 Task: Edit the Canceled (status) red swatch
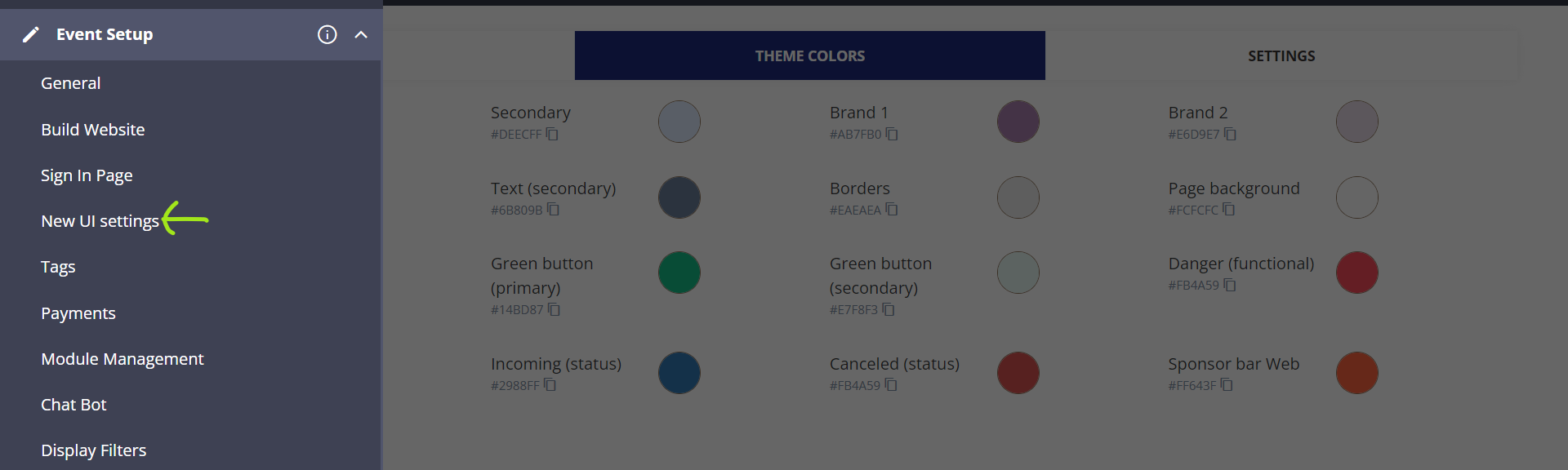coord(1018,373)
